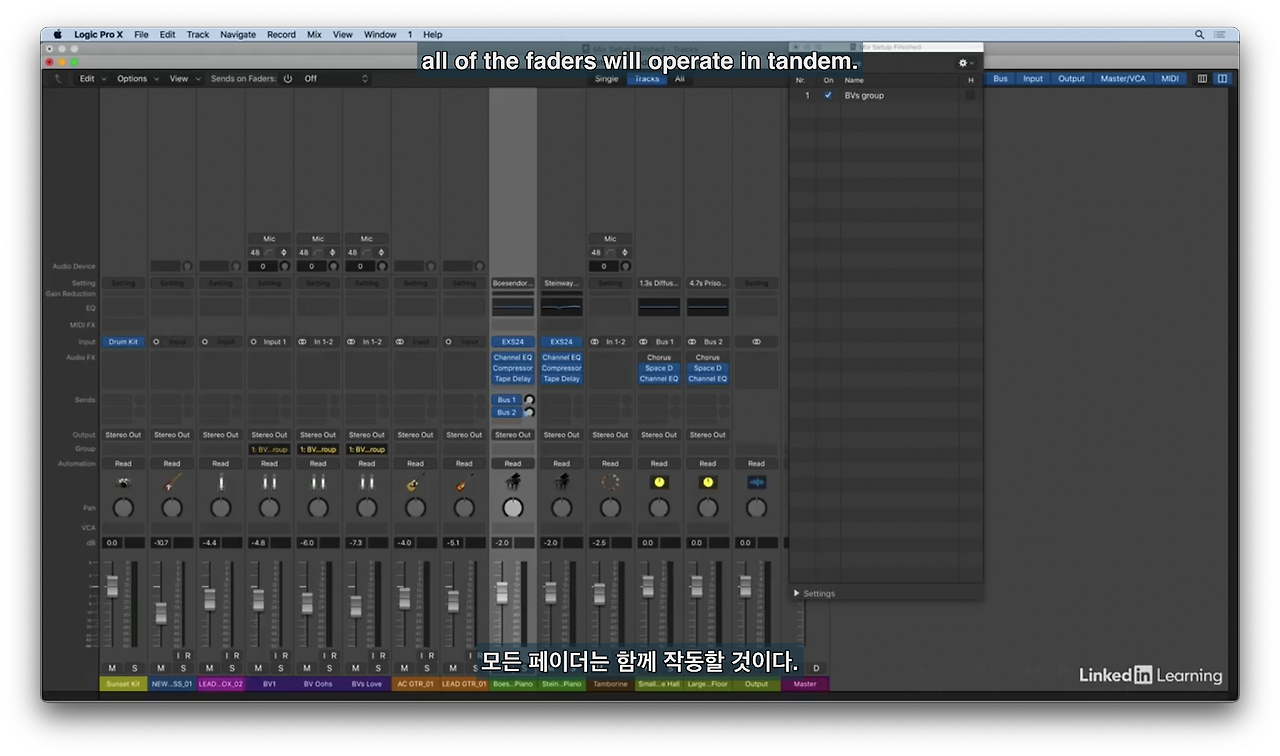Open EXS24 instrument on Boes...Piano channel
1280x756 pixels.
tap(513, 342)
